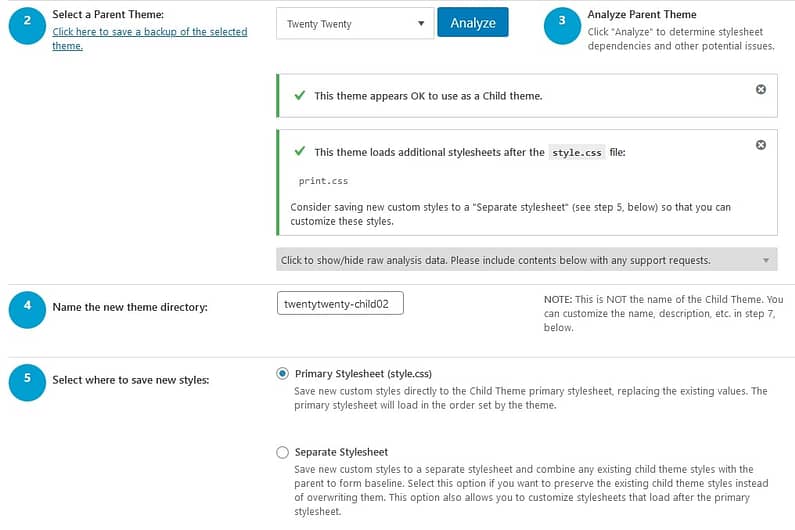Image resolution: width=795 pixels, height=530 pixels.
Task: Click the step 3 circle badge
Action: pyautogui.click(x=562, y=26)
